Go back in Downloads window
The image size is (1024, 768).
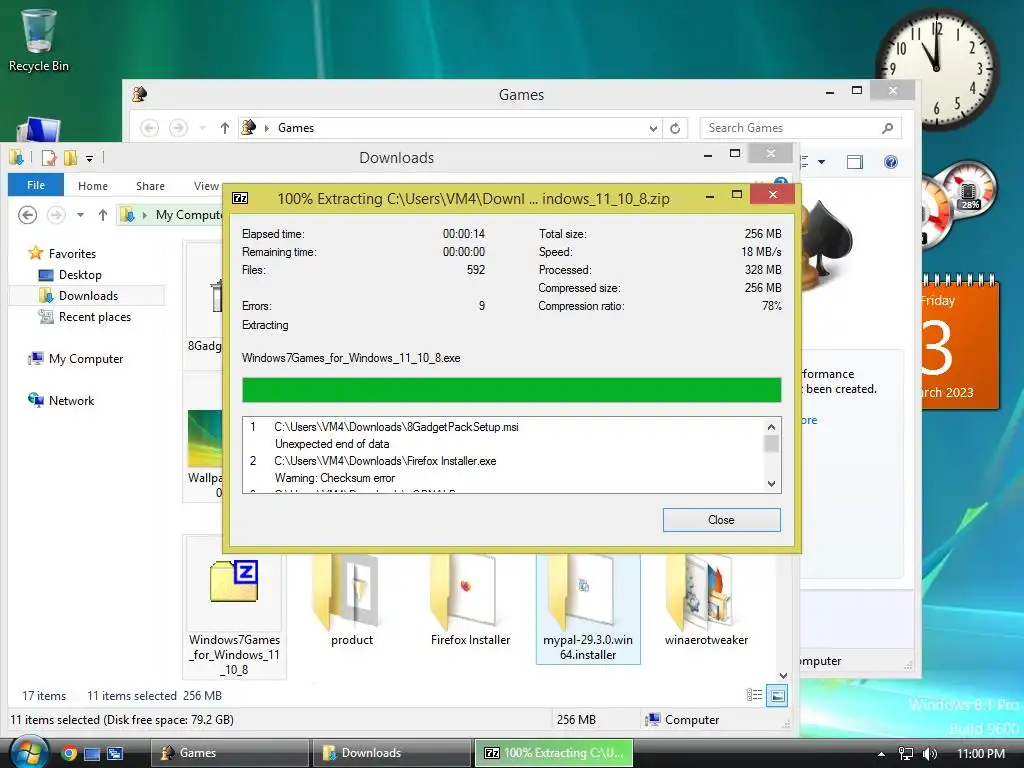click(x=27, y=215)
